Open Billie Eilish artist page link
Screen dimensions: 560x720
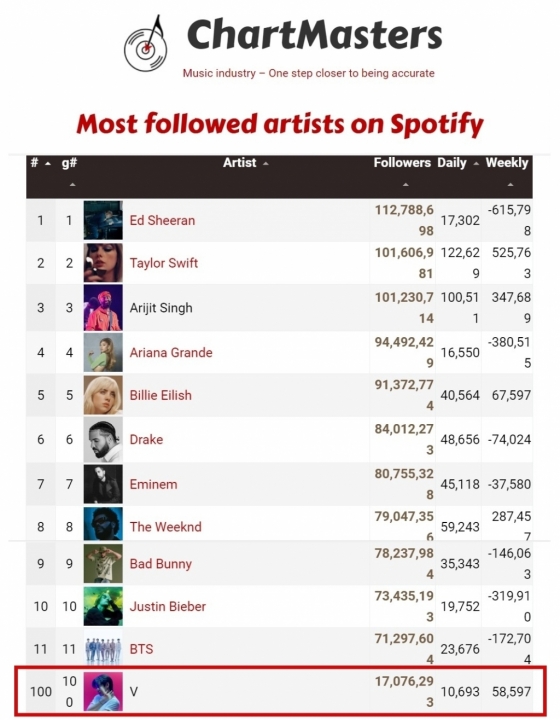(160, 395)
